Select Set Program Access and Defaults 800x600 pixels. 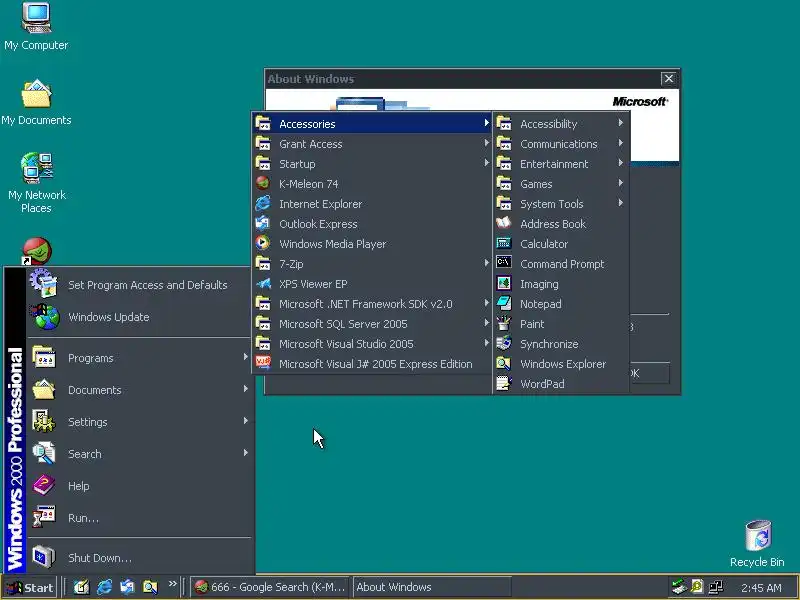[x=140, y=285]
